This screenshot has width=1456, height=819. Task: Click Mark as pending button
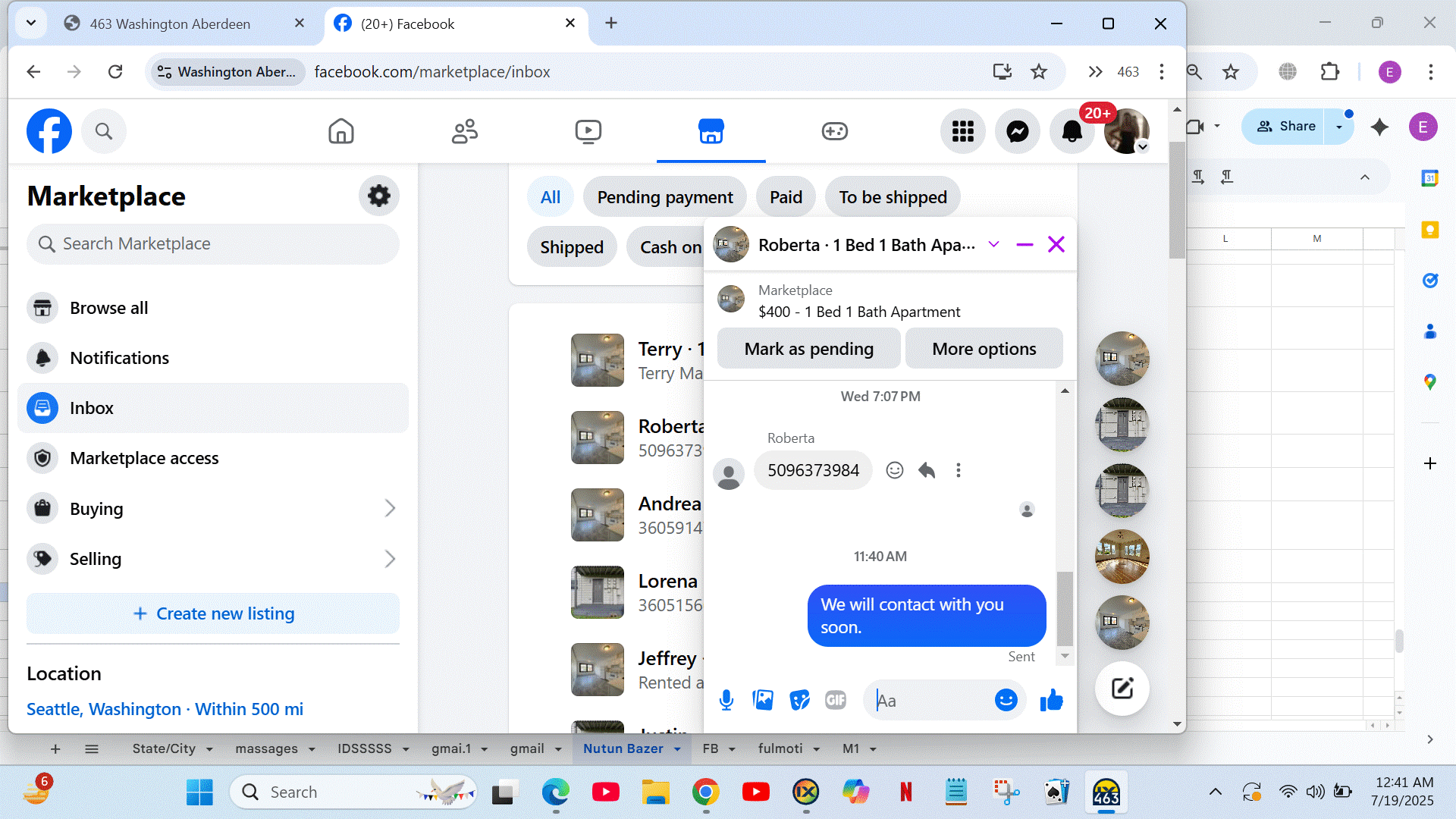coord(808,349)
